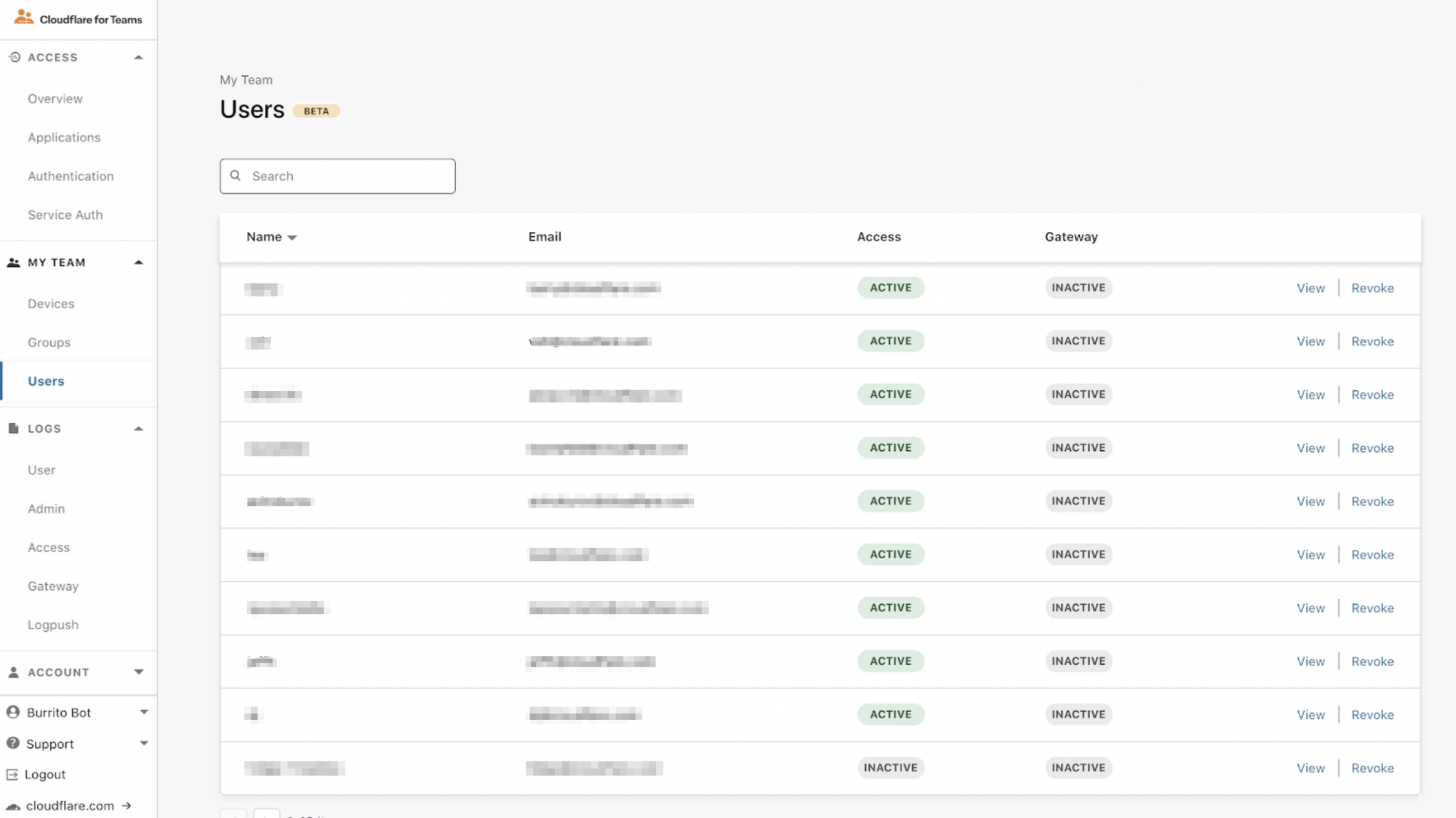Click the magnifier icon in Search box
Image resolution: width=1456 pixels, height=818 pixels.
point(236,176)
